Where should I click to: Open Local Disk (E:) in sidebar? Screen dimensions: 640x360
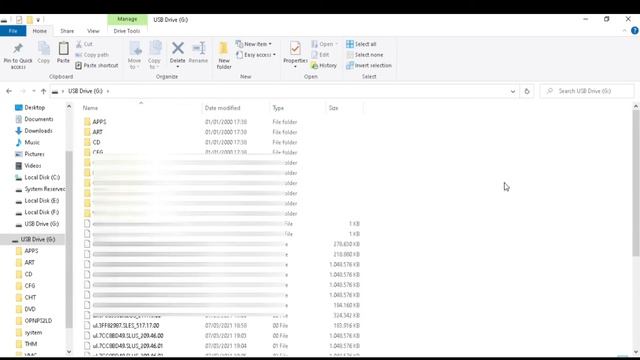click(41, 200)
